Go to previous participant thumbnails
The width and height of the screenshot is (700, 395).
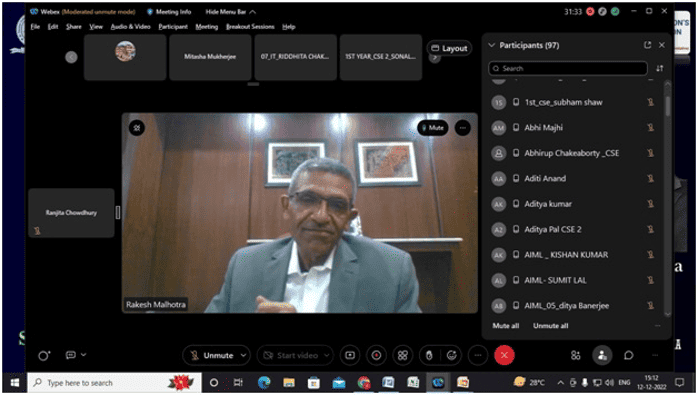tap(71, 57)
